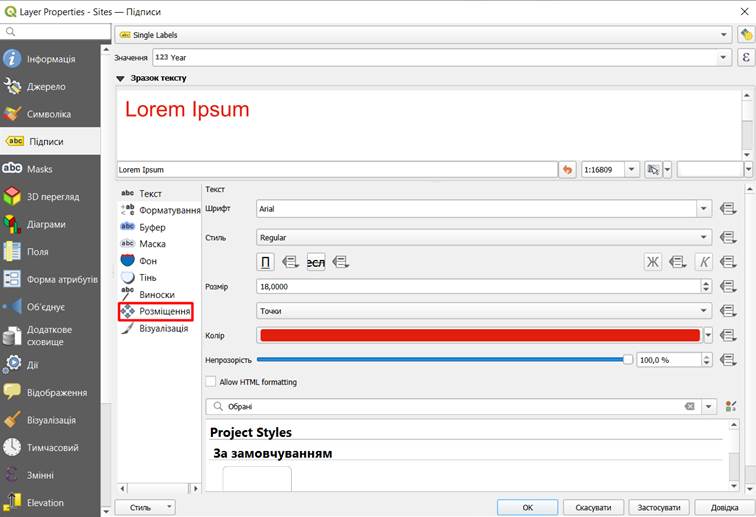Click the bold Ж style button

(653, 262)
